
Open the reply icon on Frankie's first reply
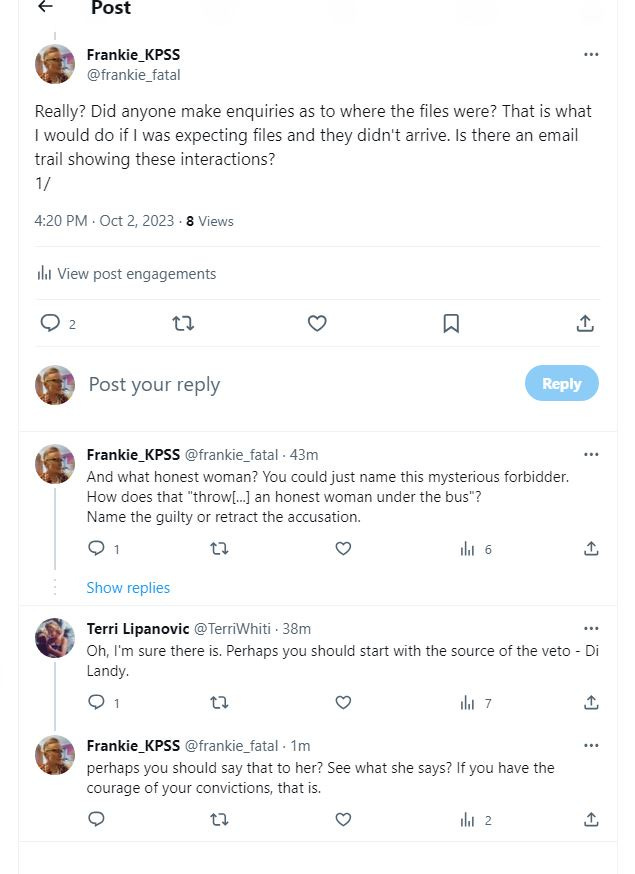[x=95, y=548]
